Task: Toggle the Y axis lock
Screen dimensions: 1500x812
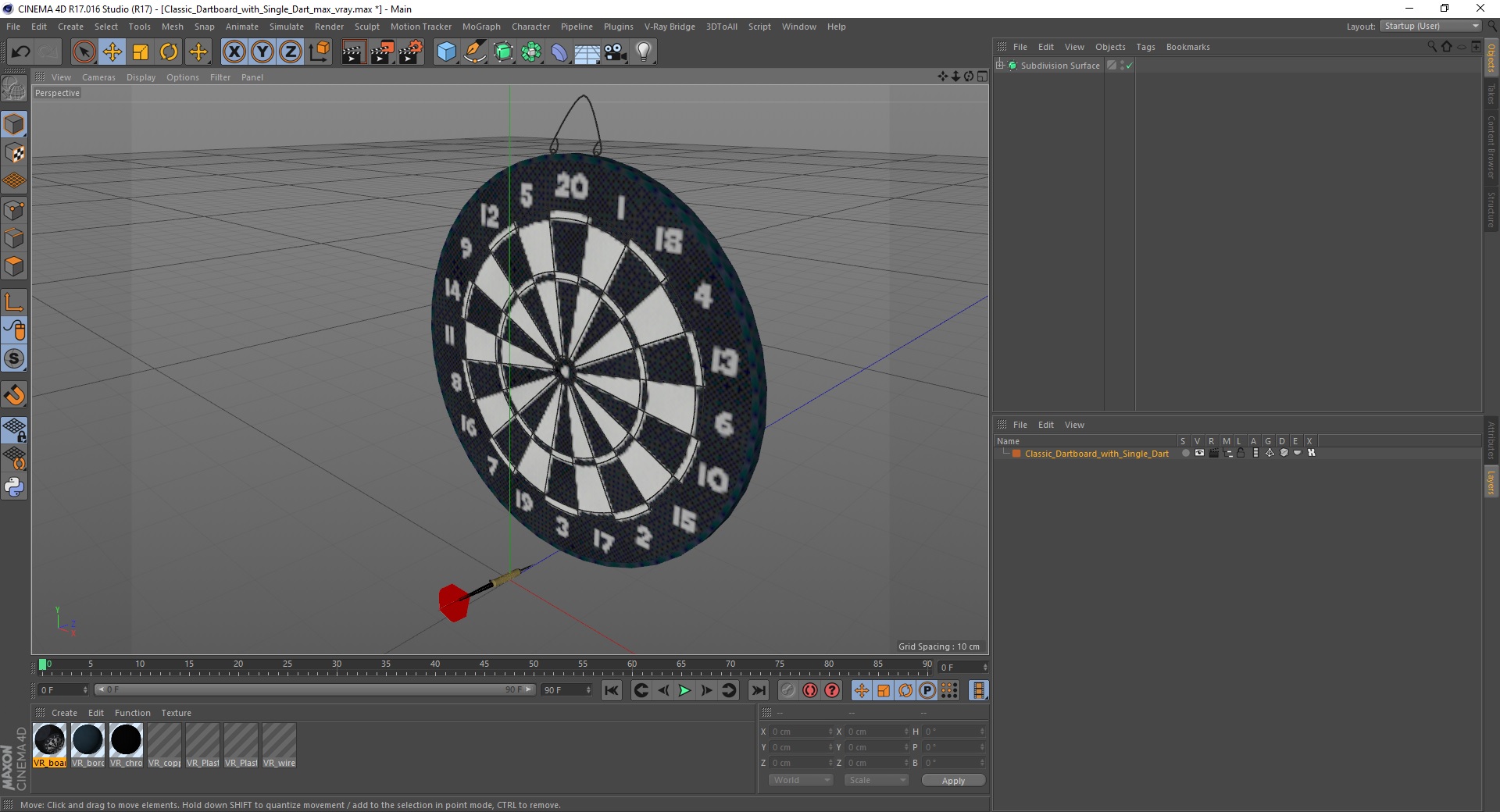Action: tap(262, 52)
